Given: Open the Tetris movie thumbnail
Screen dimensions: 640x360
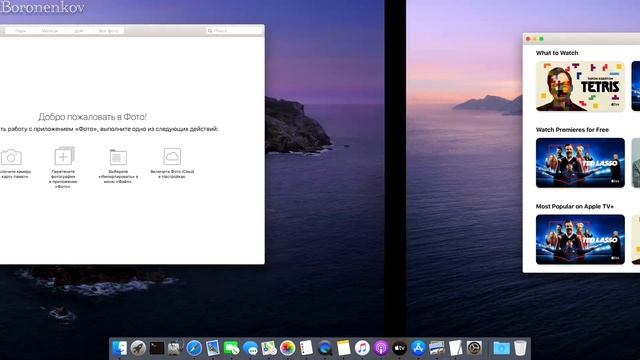Looking at the screenshot, I should click(x=580, y=86).
